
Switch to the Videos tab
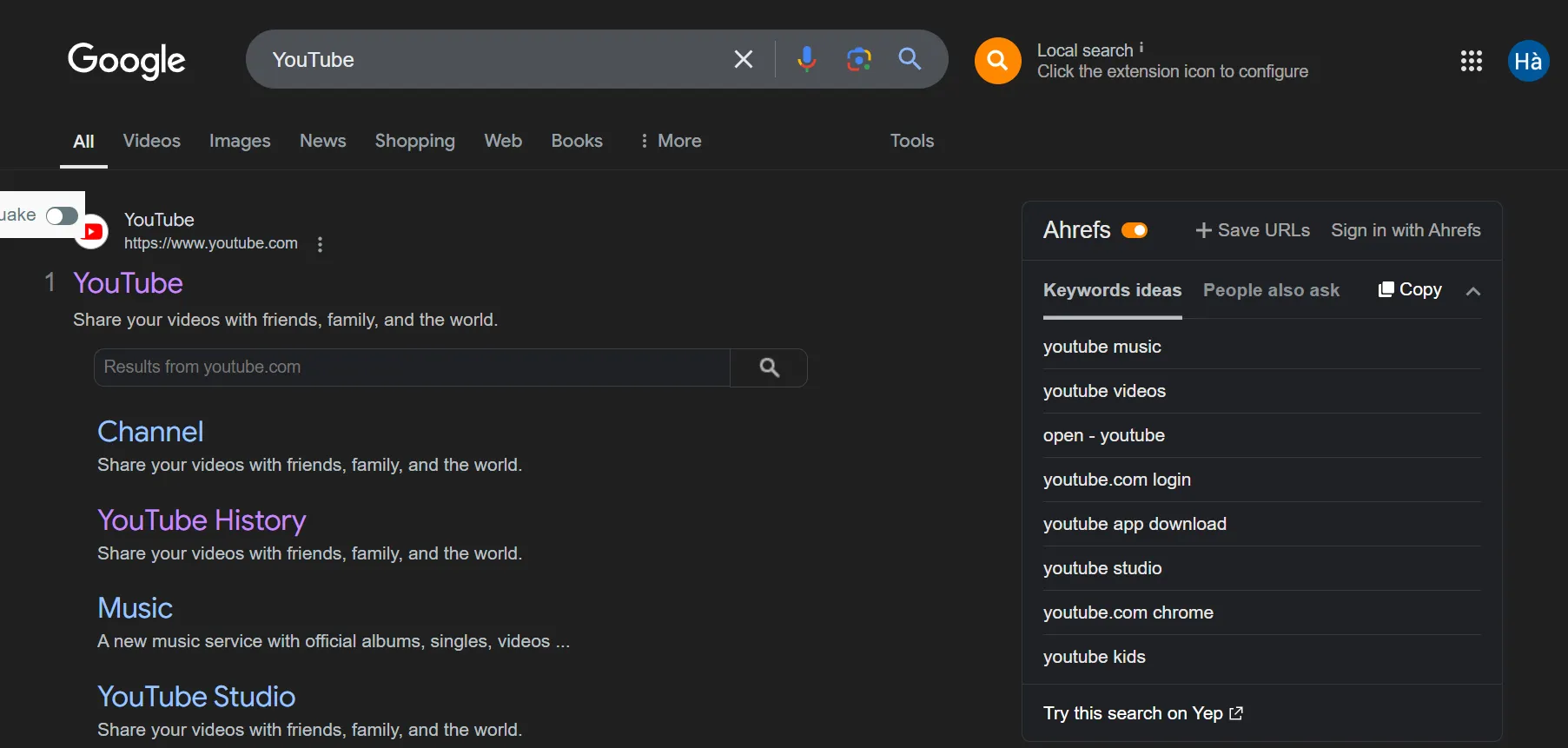point(152,141)
